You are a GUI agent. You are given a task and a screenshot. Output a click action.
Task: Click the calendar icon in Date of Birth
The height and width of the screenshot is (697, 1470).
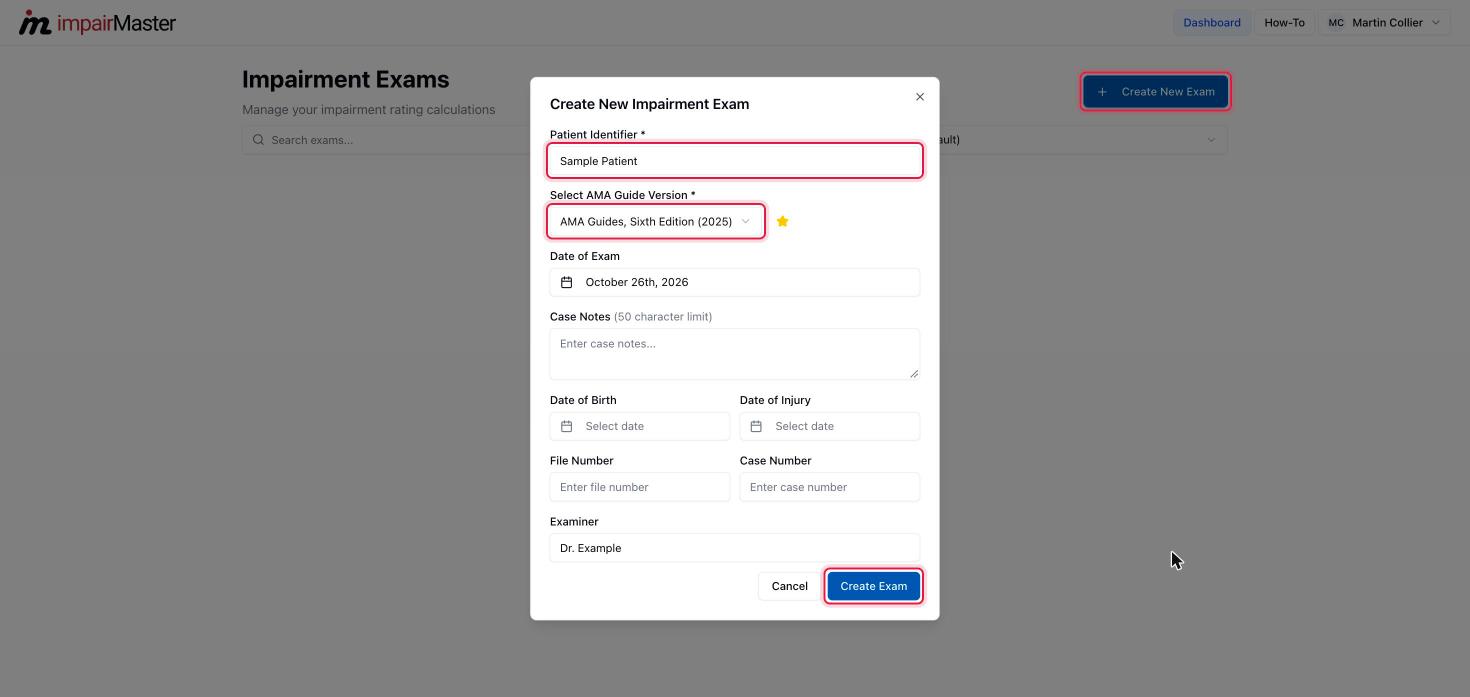coord(566,426)
